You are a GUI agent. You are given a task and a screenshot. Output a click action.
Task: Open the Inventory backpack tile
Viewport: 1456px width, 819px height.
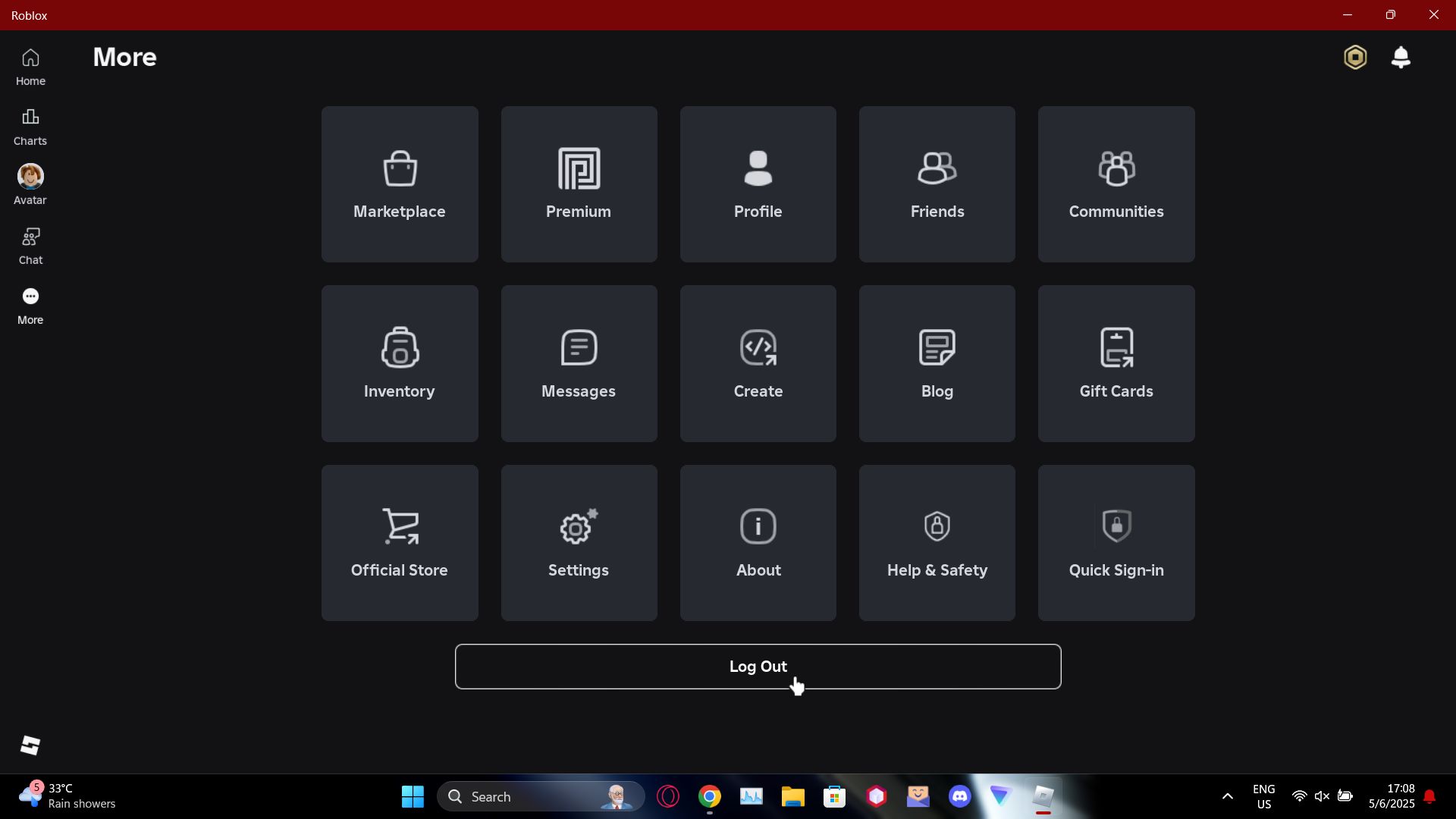tap(400, 363)
